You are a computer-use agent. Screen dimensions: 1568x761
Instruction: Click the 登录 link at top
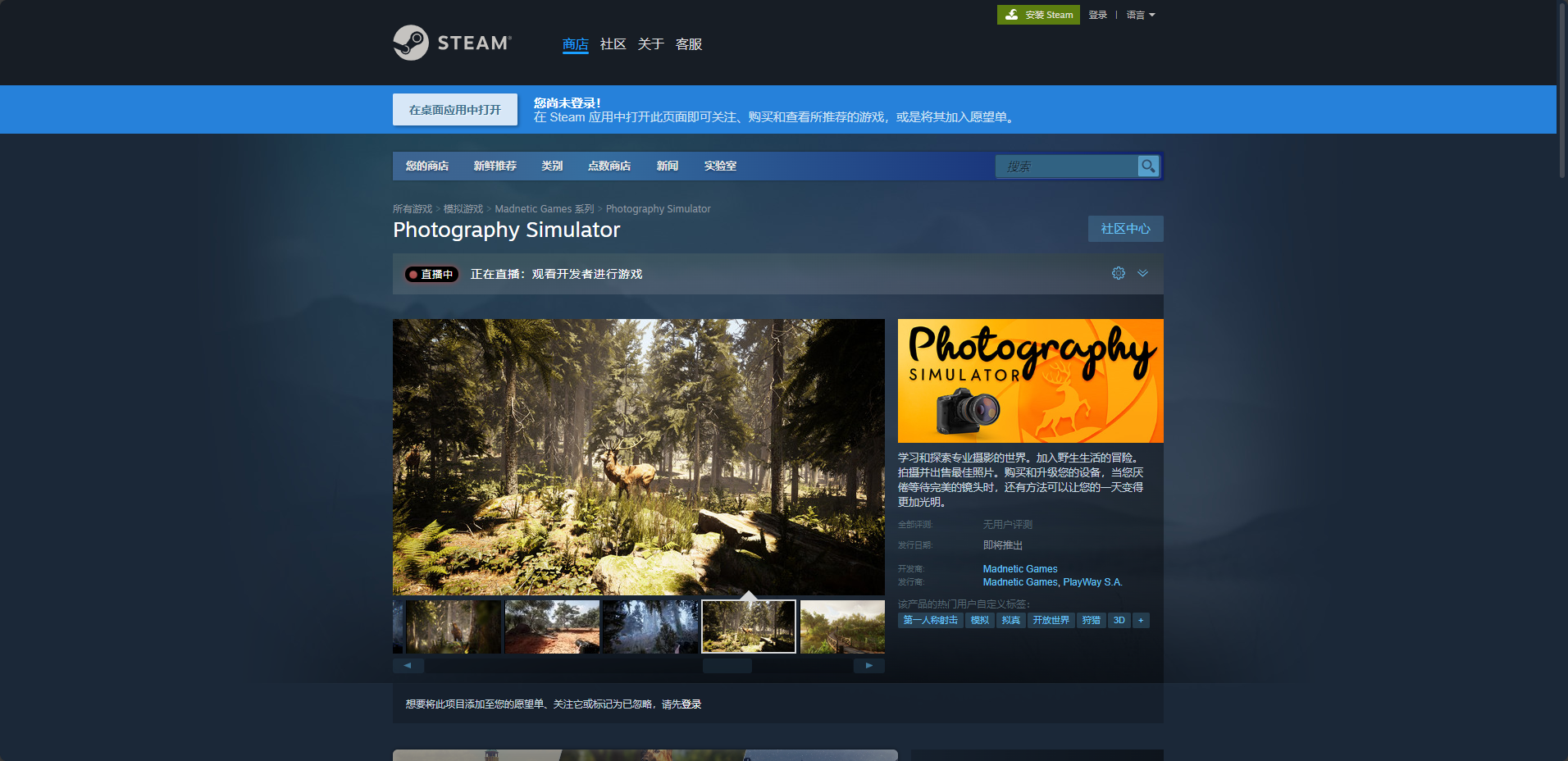tap(1098, 15)
